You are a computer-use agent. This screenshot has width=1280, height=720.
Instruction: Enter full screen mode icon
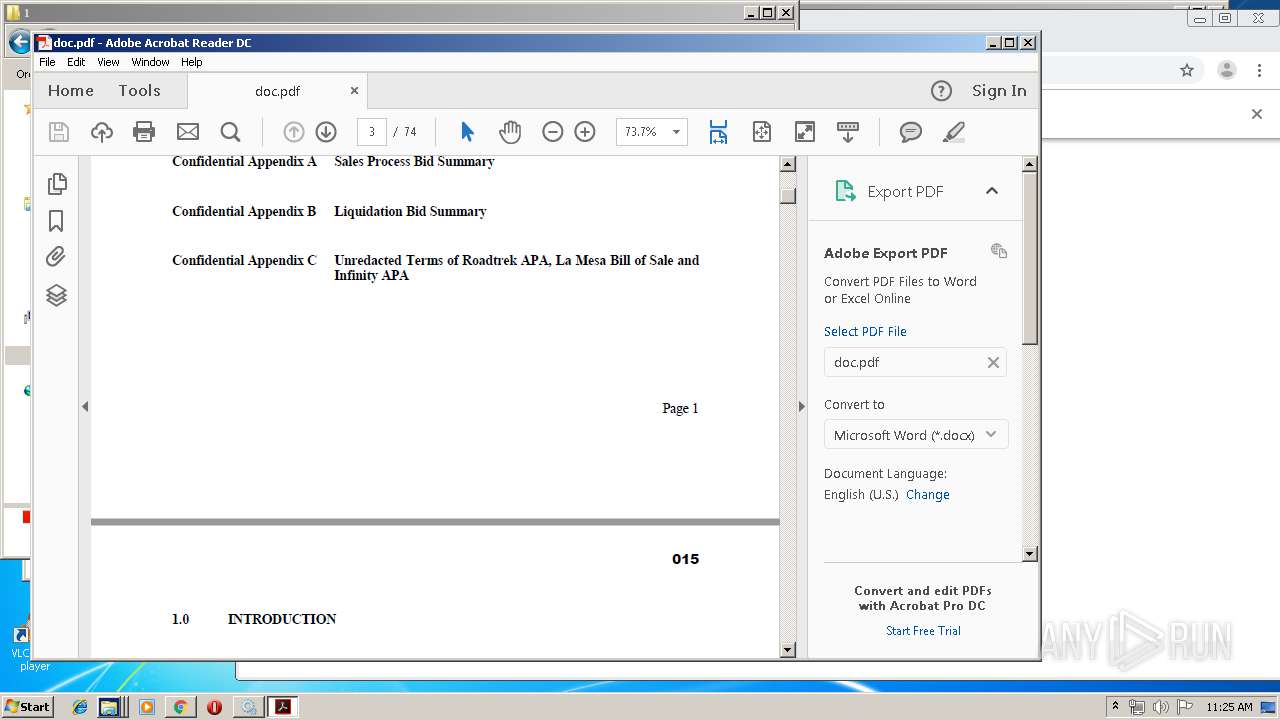pos(805,132)
